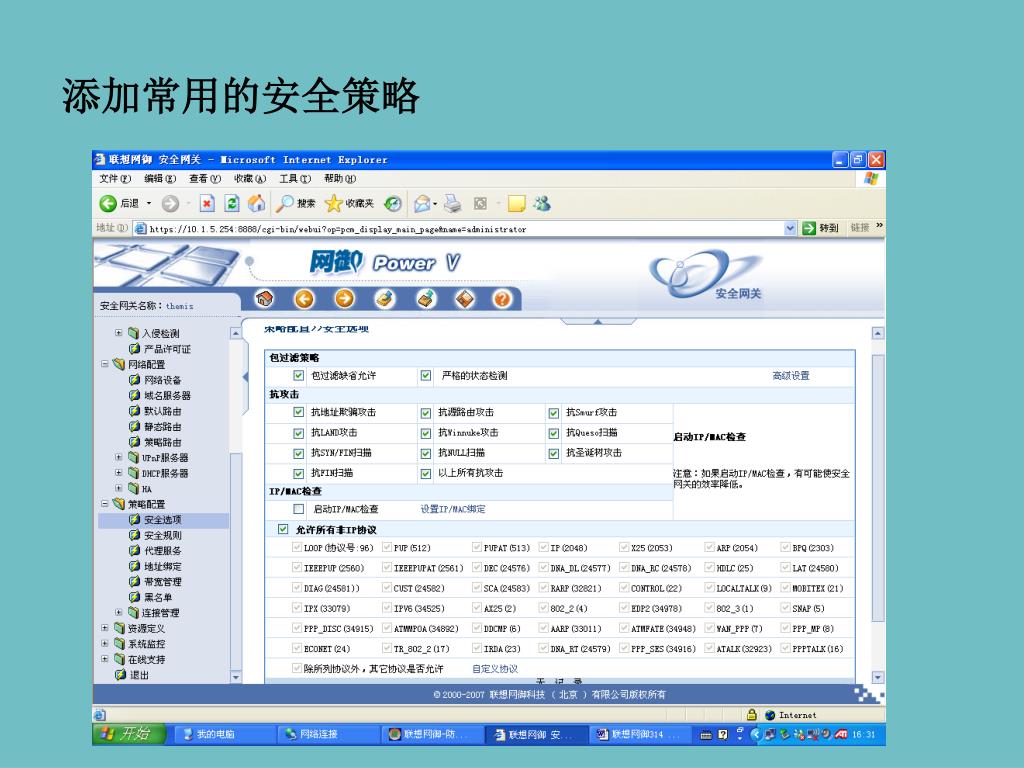Click the gateway save configuration icon

point(385,299)
